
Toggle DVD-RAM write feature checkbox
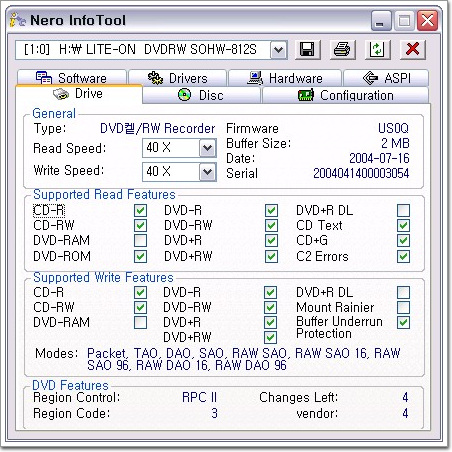point(140,322)
